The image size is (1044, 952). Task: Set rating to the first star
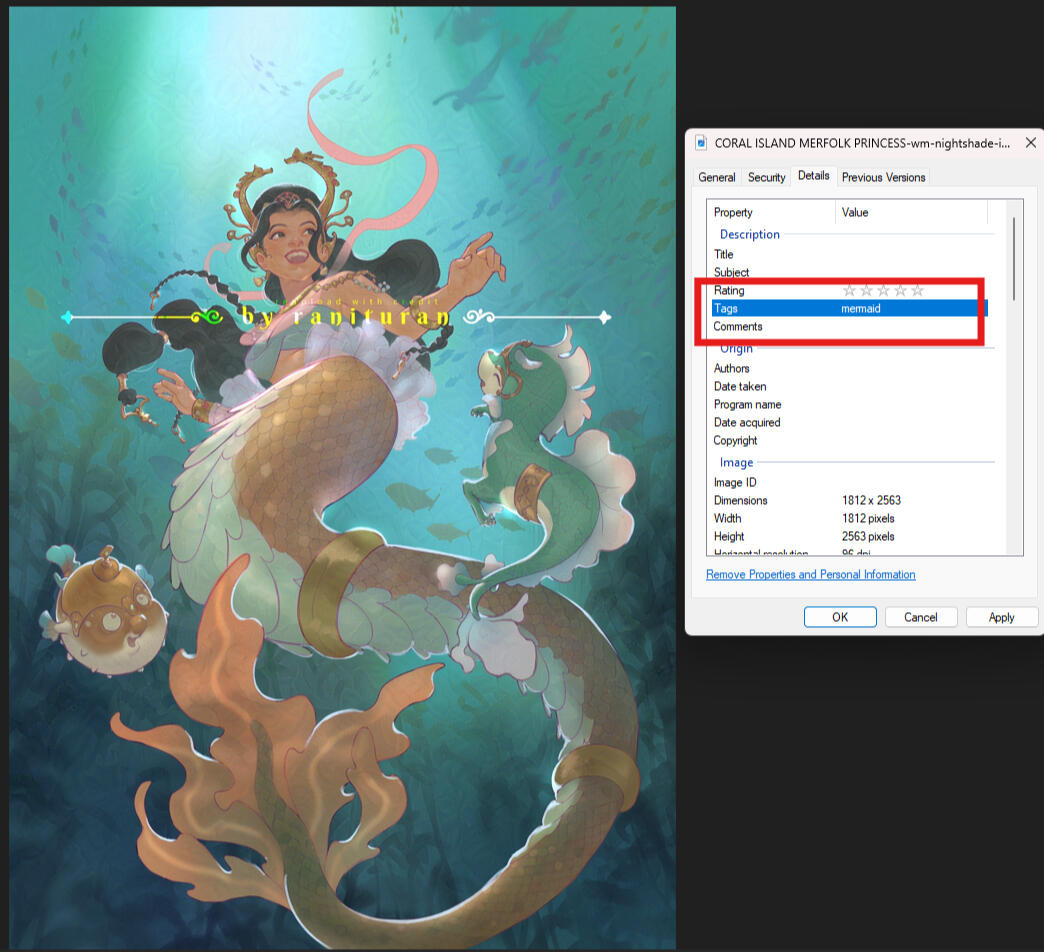[850, 291]
